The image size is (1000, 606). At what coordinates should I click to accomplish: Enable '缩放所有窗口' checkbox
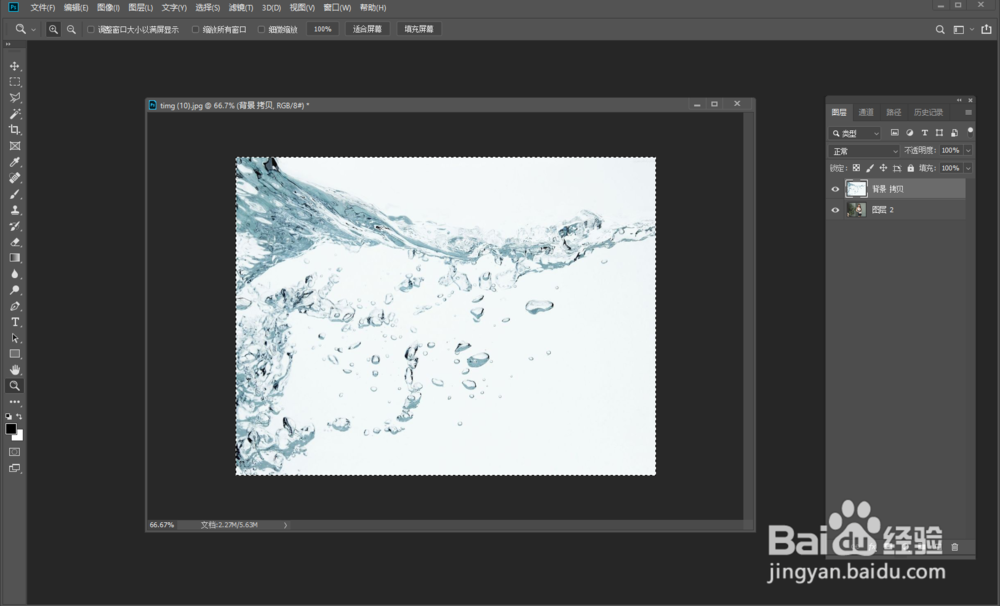(x=195, y=29)
